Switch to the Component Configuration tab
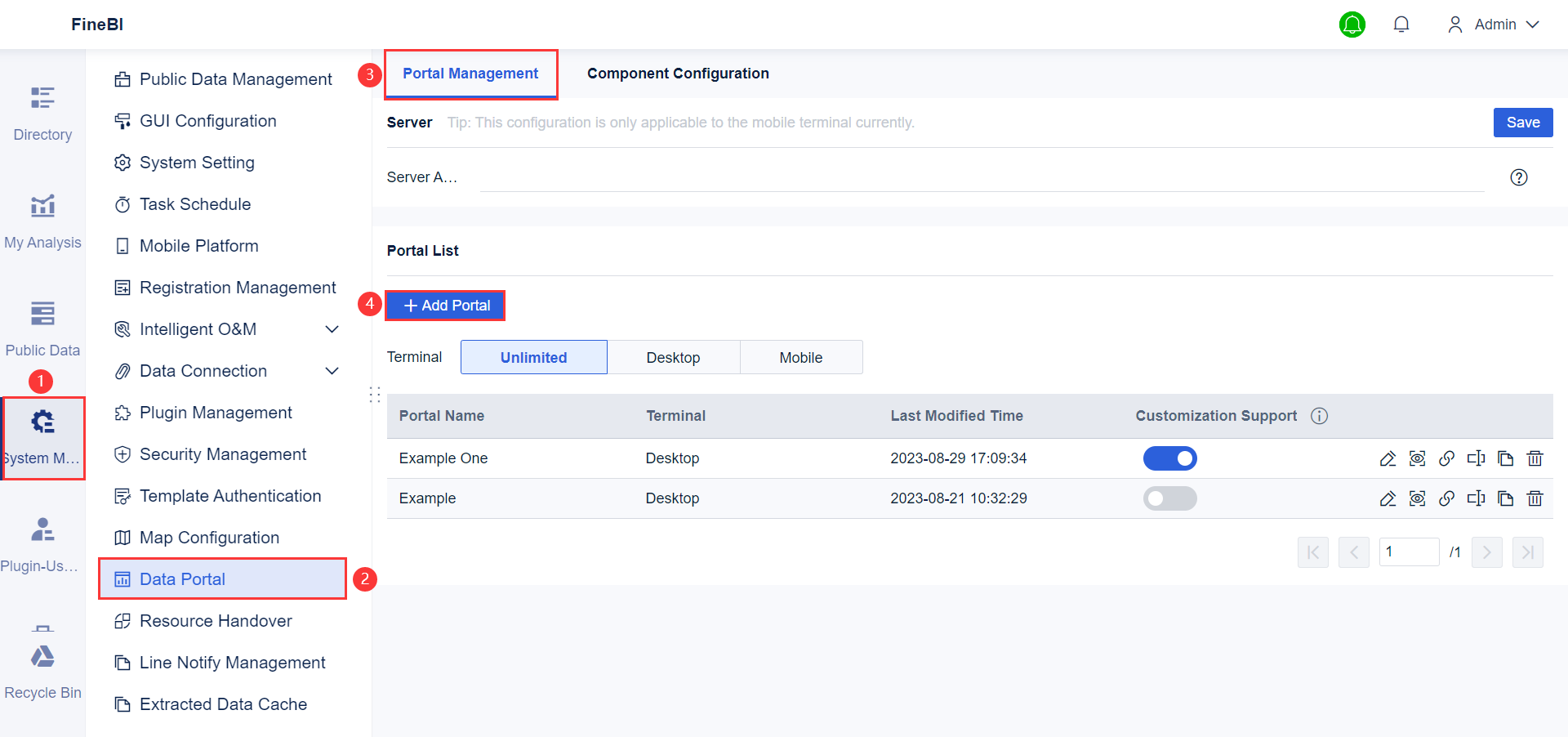 click(x=677, y=73)
